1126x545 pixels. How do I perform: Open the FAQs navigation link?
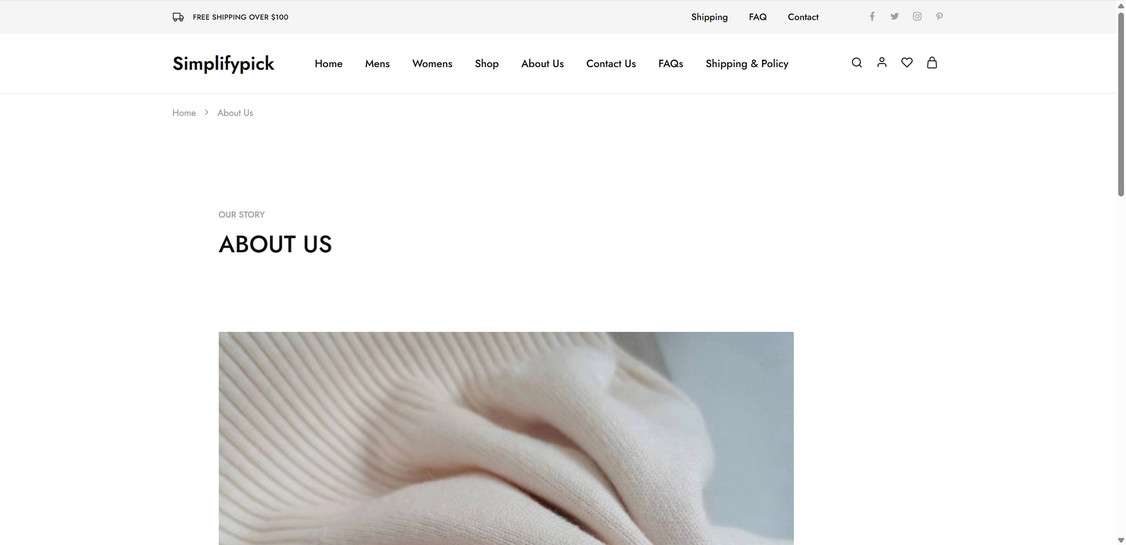[671, 64]
